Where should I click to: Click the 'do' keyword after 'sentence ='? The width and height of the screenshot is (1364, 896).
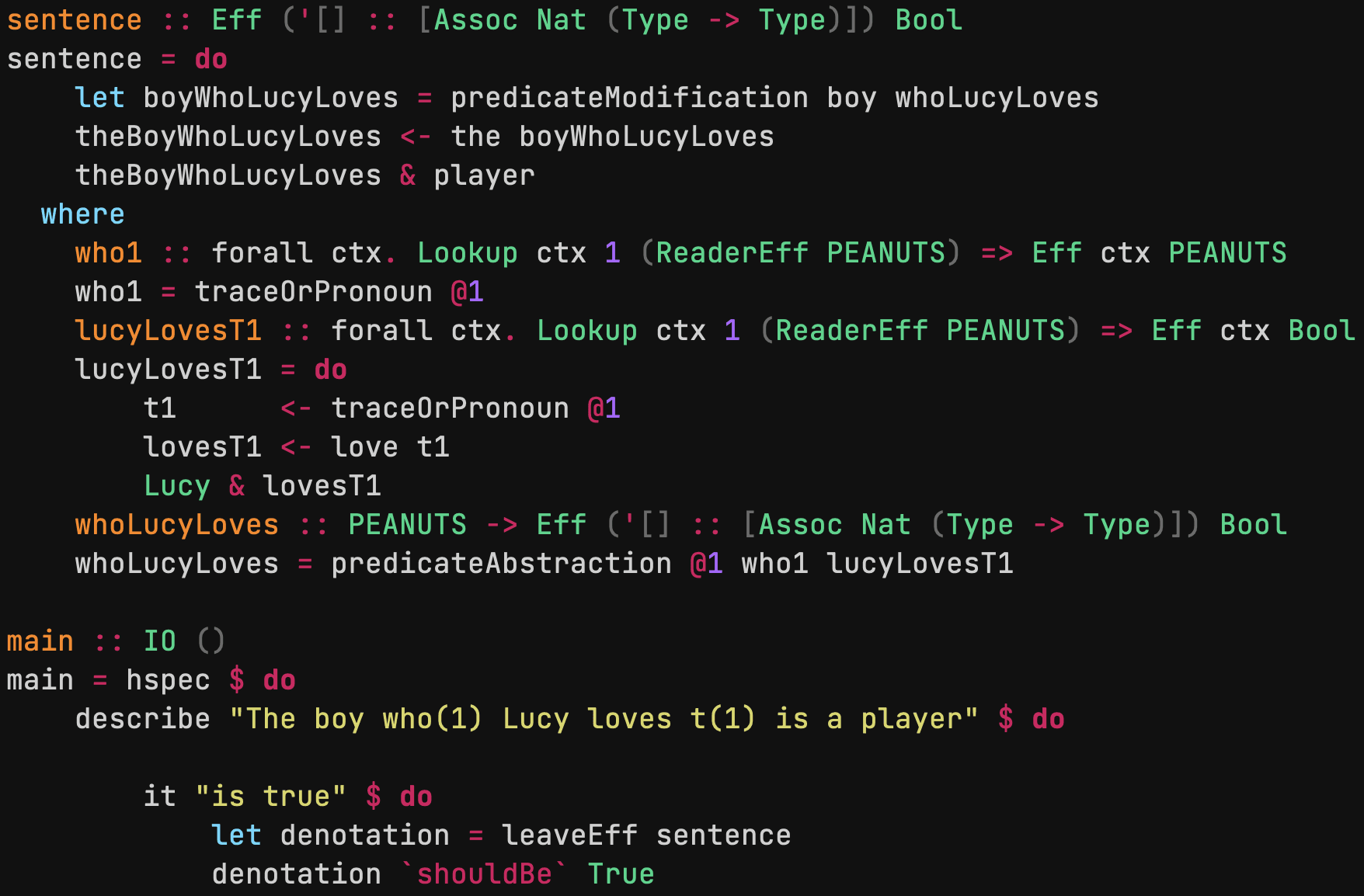point(211,58)
